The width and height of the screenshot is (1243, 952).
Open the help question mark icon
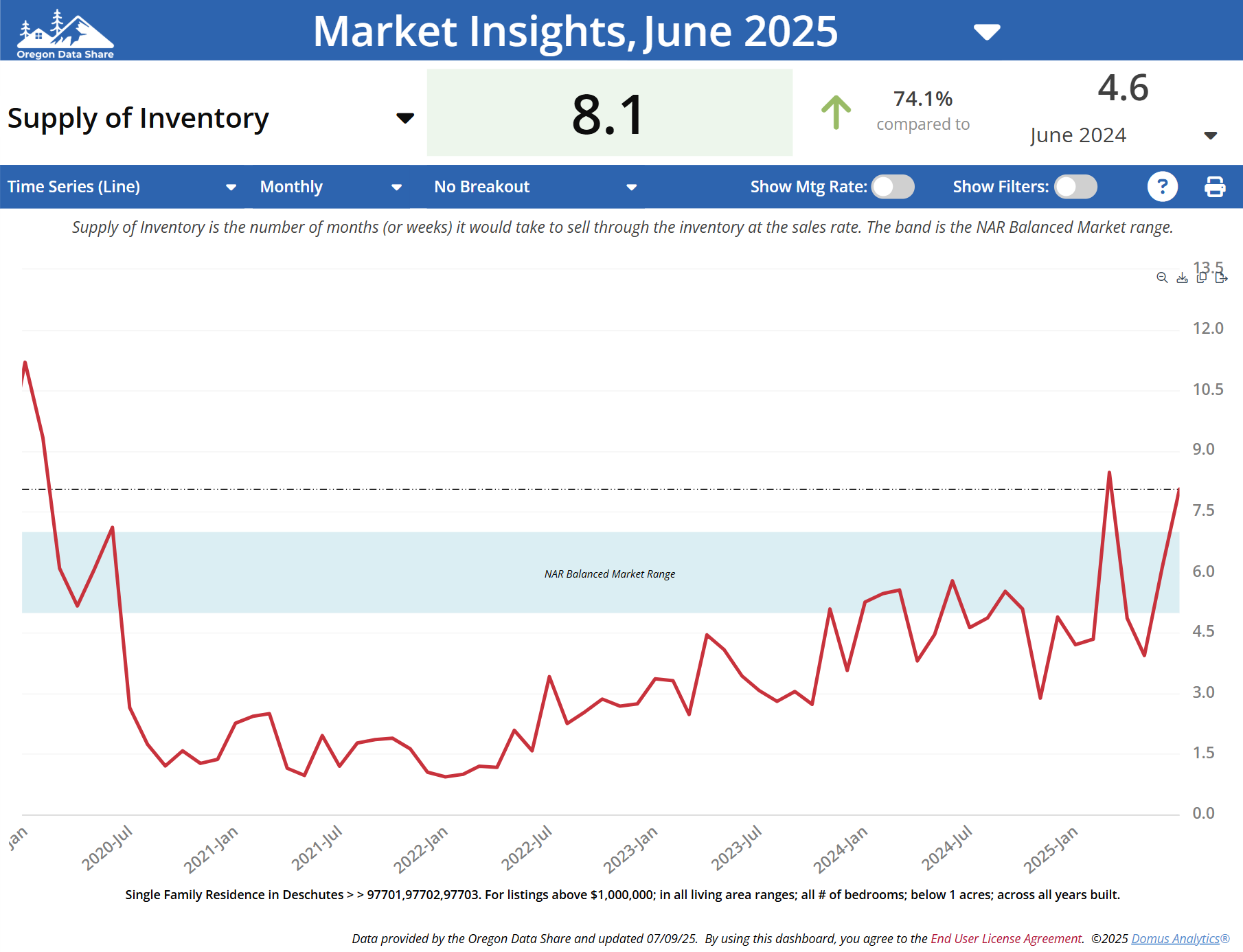pos(1162,187)
